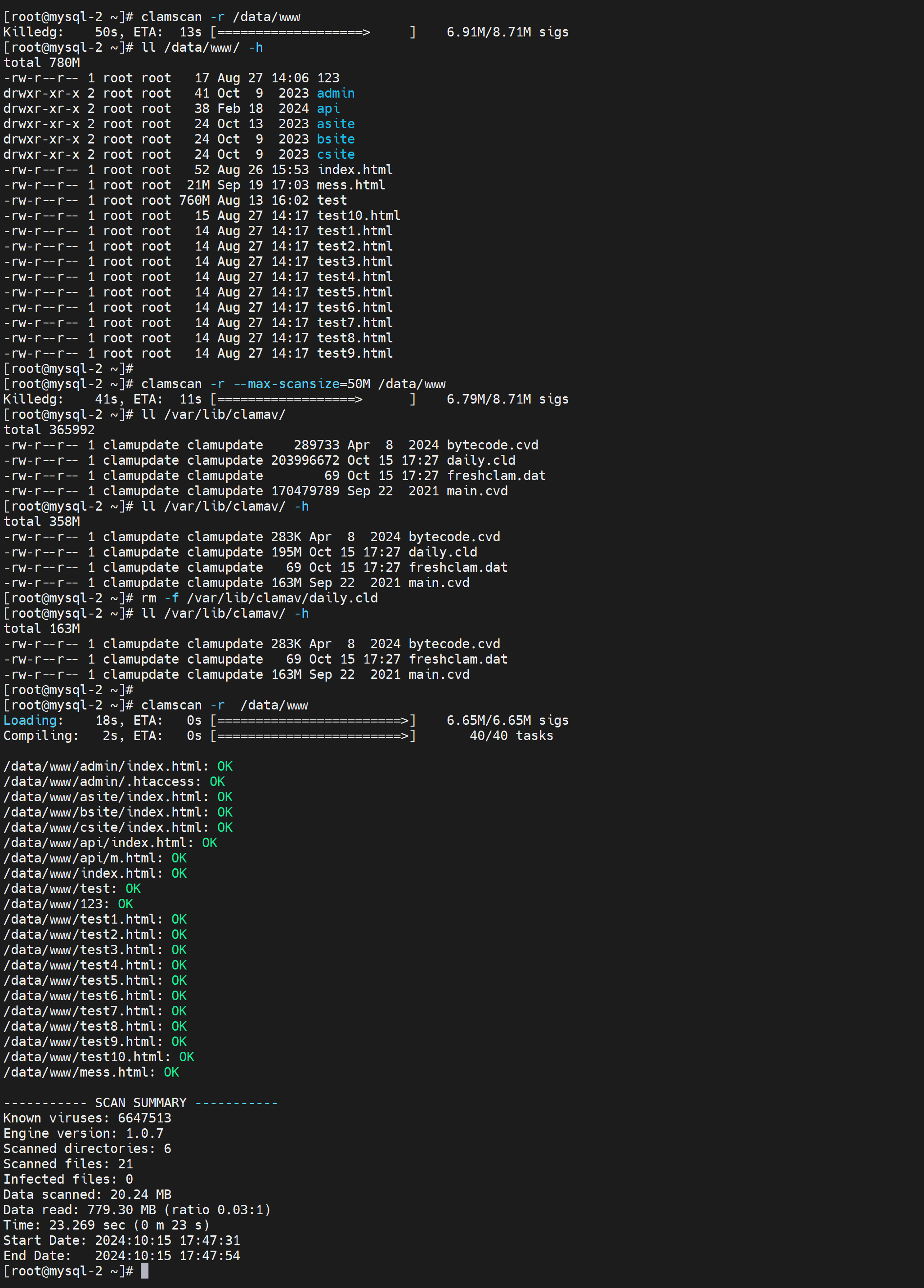Image resolution: width=924 pixels, height=1288 pixels.
Task: Click the 'daily.cld' filename in rm command
Action: pos(343,598)
